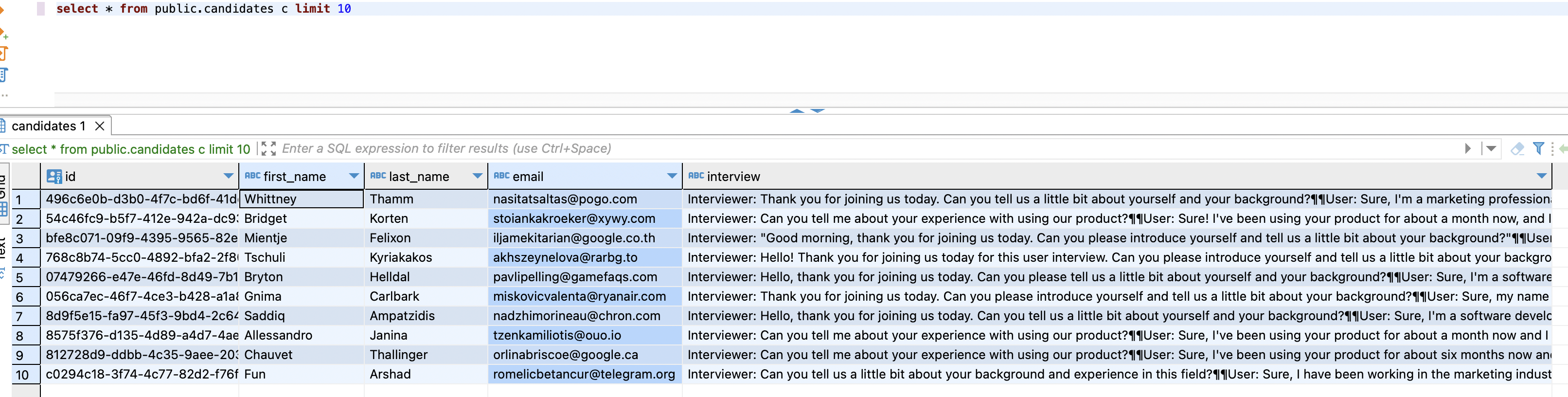Click the green select query text link
Screen dimensions: 1568x397
pyautogui.click(x=131, y=149)
